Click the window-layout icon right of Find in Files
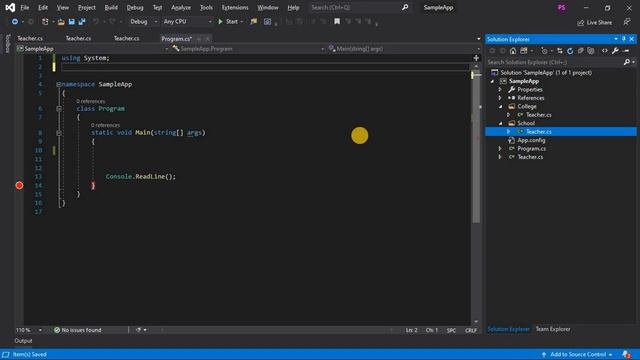640x360 pixels. point(267,22)
